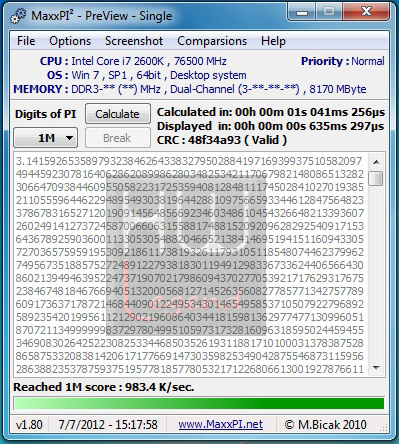The width and height of the screenshot is (399, 444).
Task: Close the MaxxPI window
Action: coord(366,13)
